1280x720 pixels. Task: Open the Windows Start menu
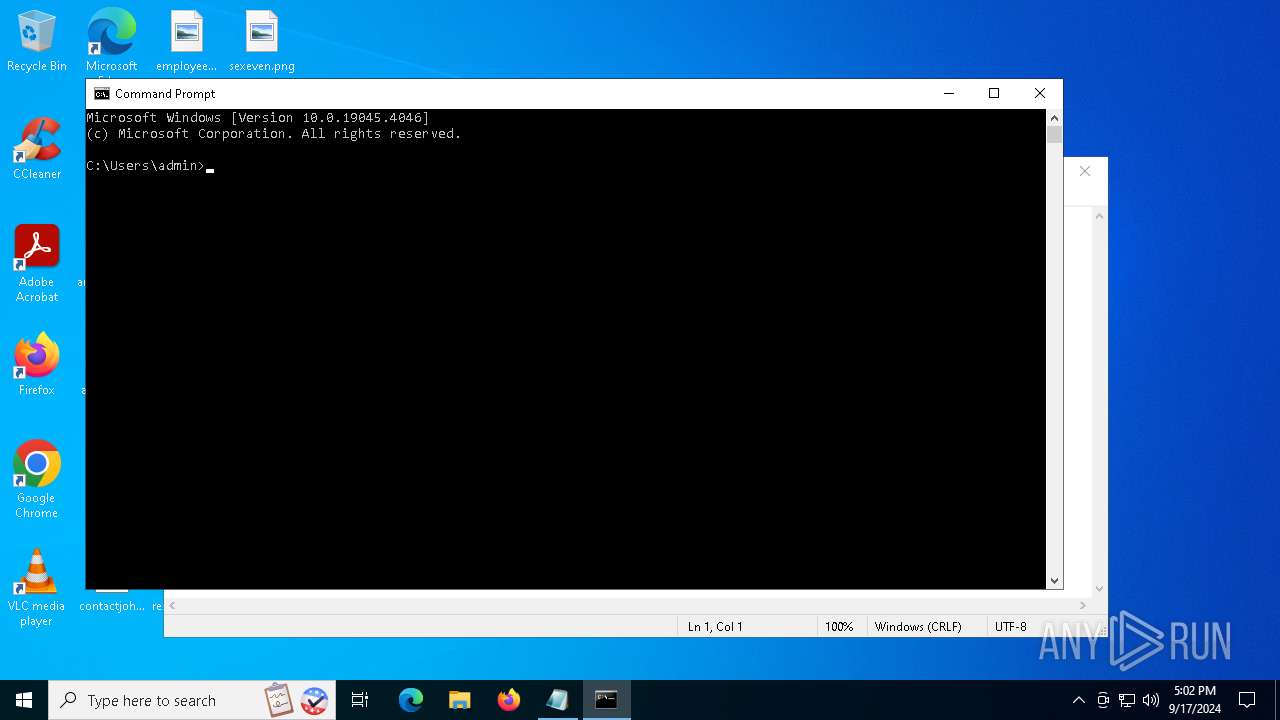click(x=24, y=700)
